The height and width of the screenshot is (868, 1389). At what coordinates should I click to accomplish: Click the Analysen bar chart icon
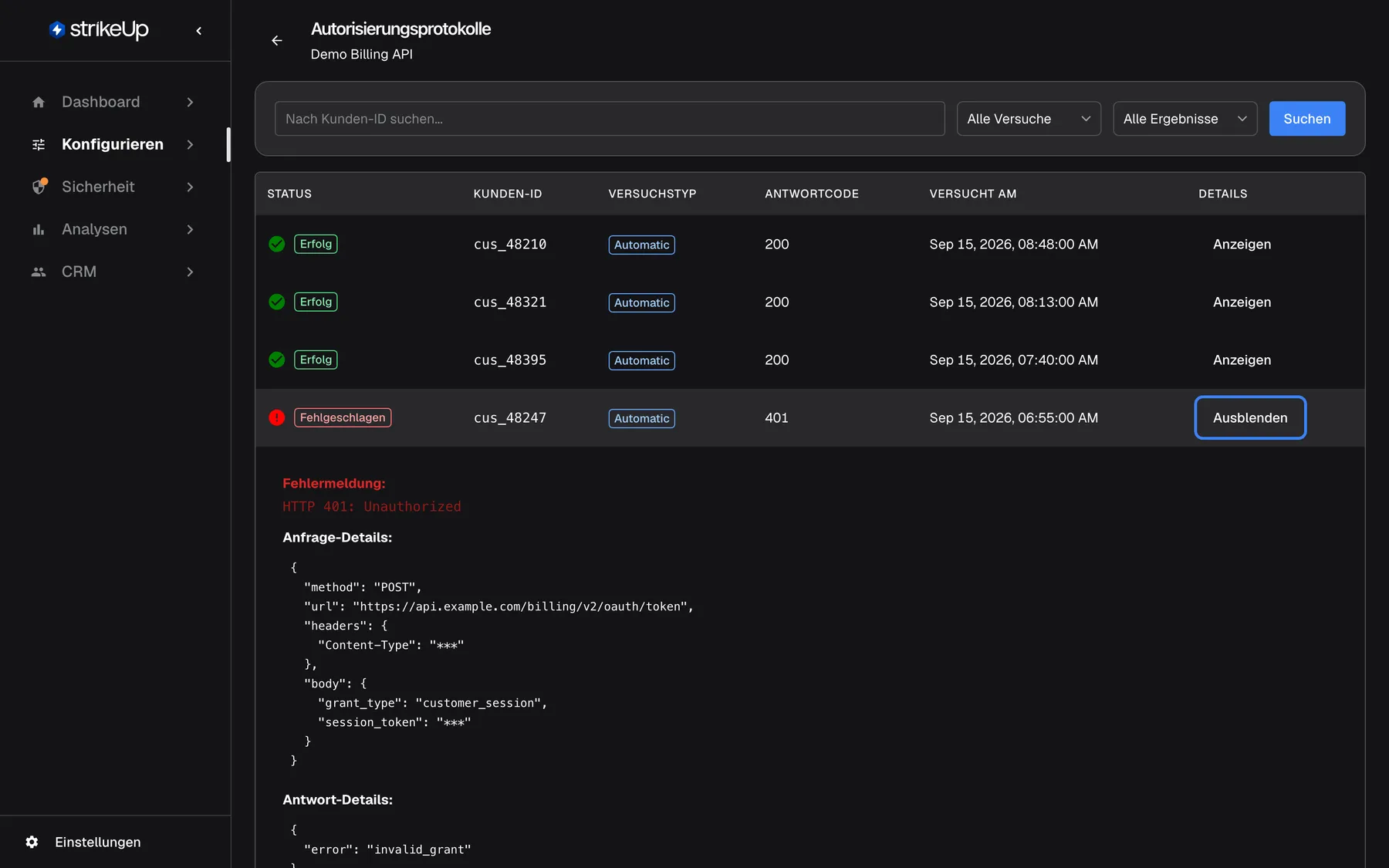click(x=39, y=229)
